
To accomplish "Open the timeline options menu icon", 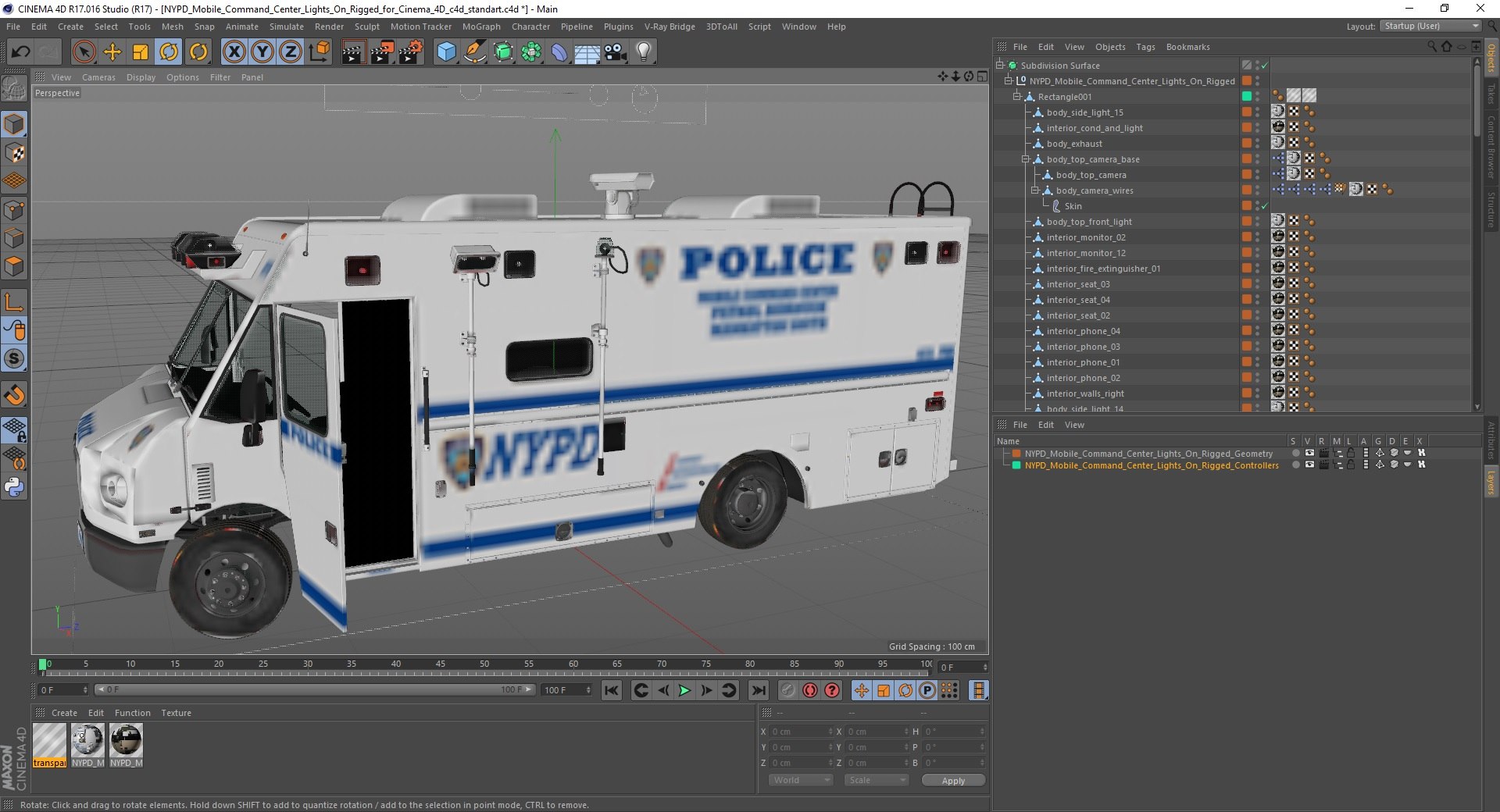I will (978, 690).
